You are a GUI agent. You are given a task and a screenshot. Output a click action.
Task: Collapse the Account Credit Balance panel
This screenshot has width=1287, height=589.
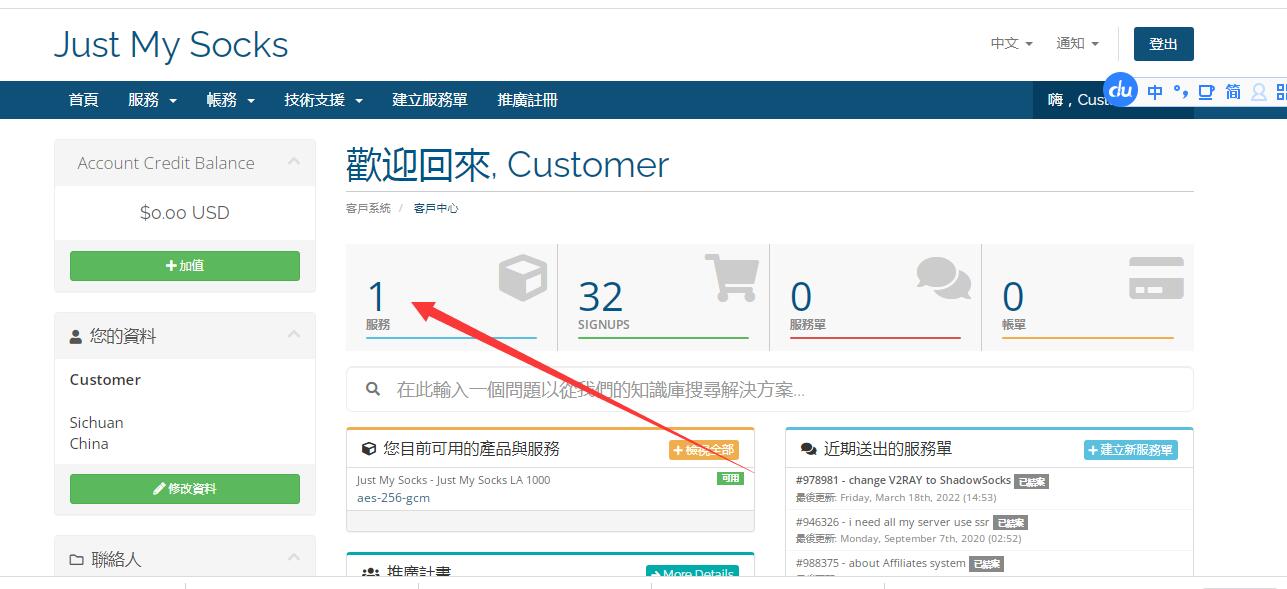[x=295, y=162]
